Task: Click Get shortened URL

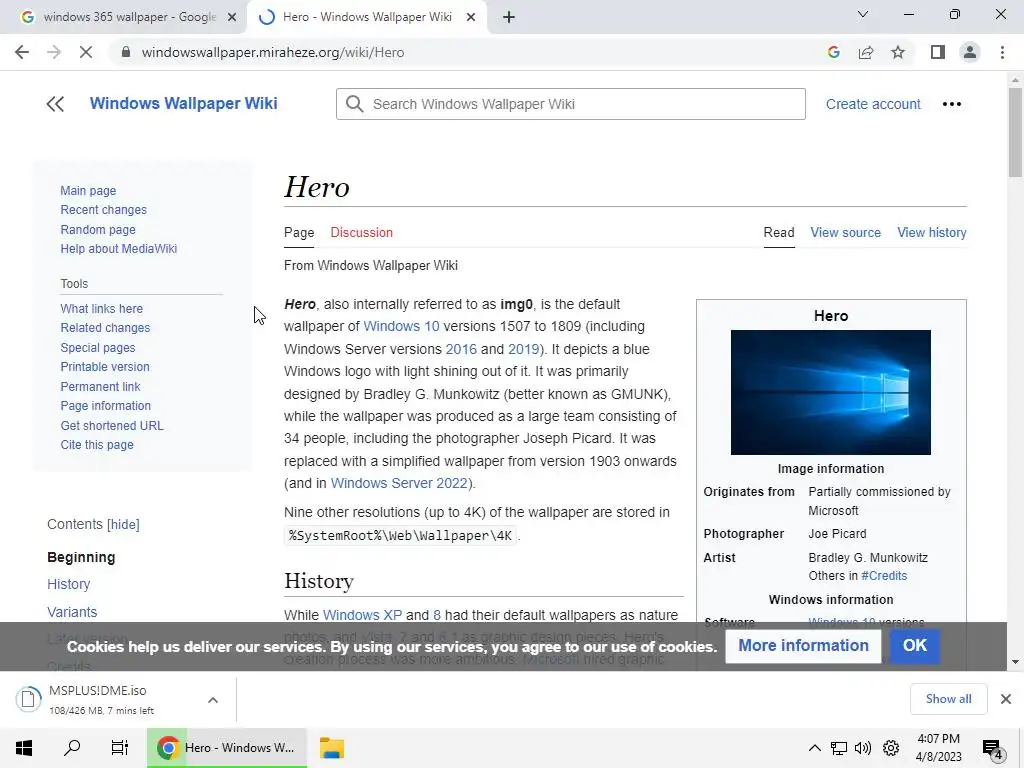Action: pyautogui.click(x=112, y=425)
